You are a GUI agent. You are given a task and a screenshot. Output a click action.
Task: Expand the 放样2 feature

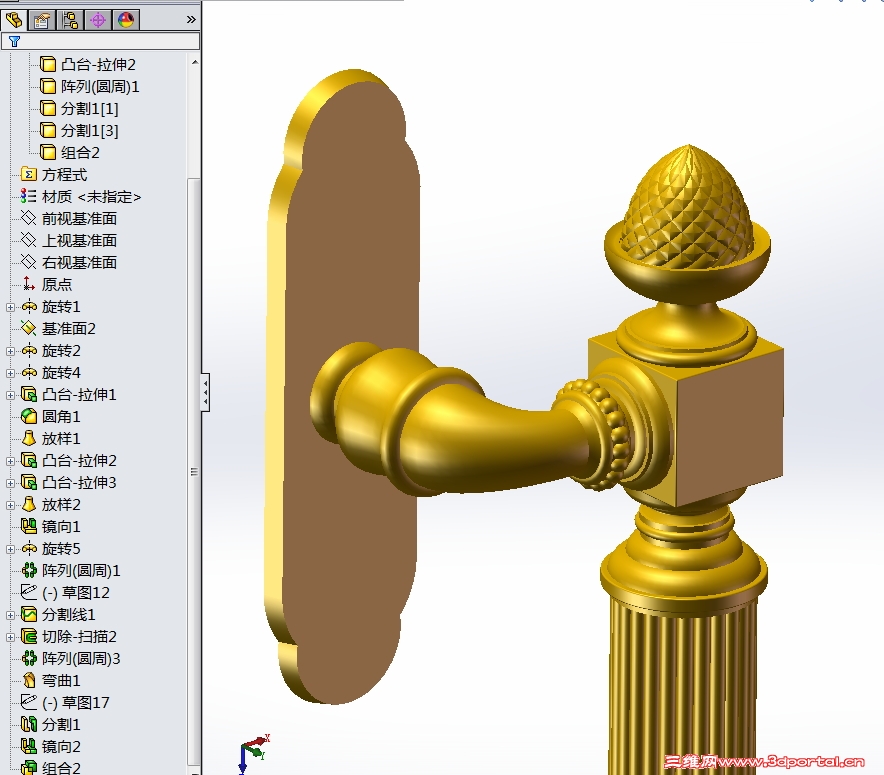click(x=10, y=505)
